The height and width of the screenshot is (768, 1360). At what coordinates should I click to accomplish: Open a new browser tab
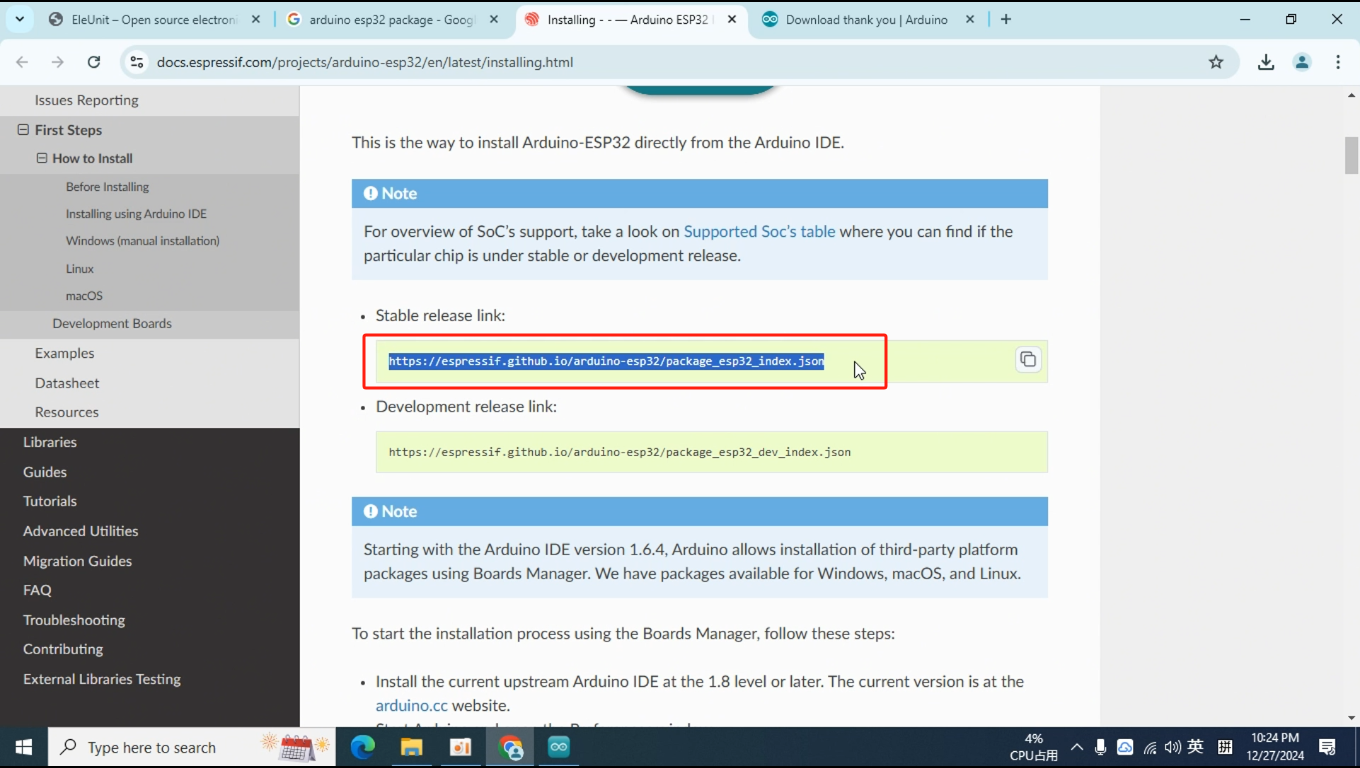(x=1006, y=19)
